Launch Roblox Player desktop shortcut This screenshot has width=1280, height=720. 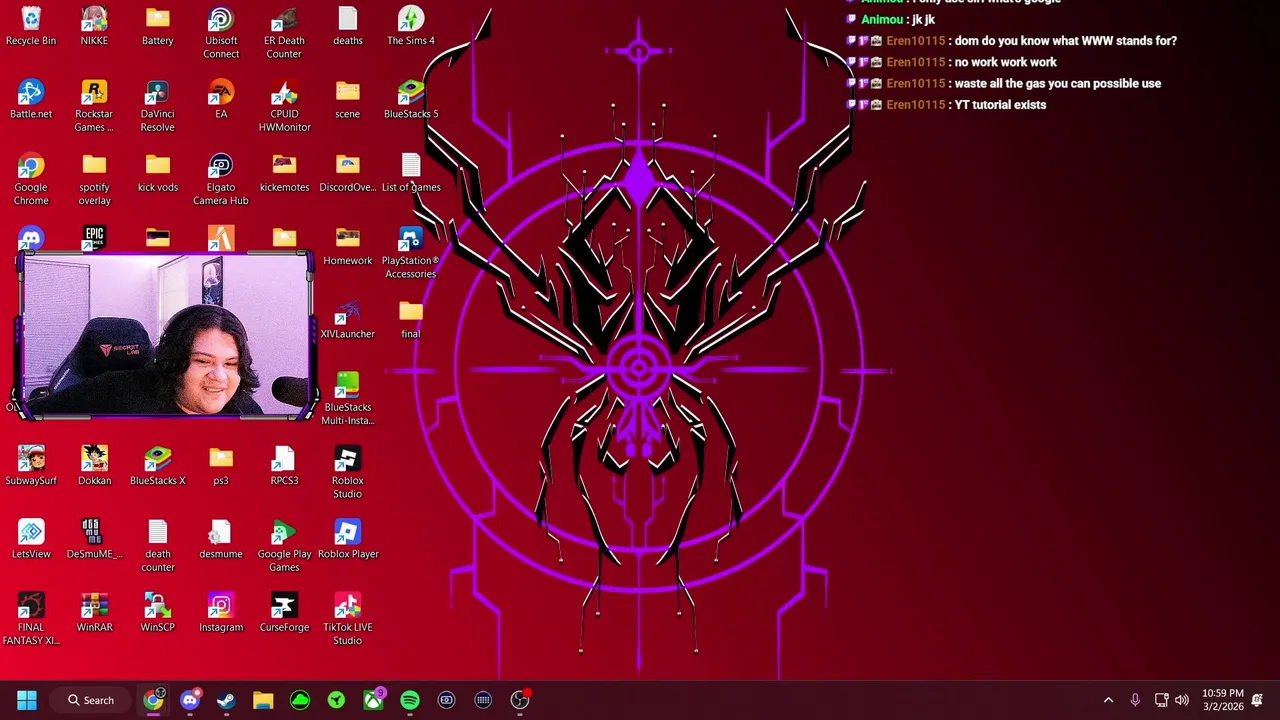point(348,540)
